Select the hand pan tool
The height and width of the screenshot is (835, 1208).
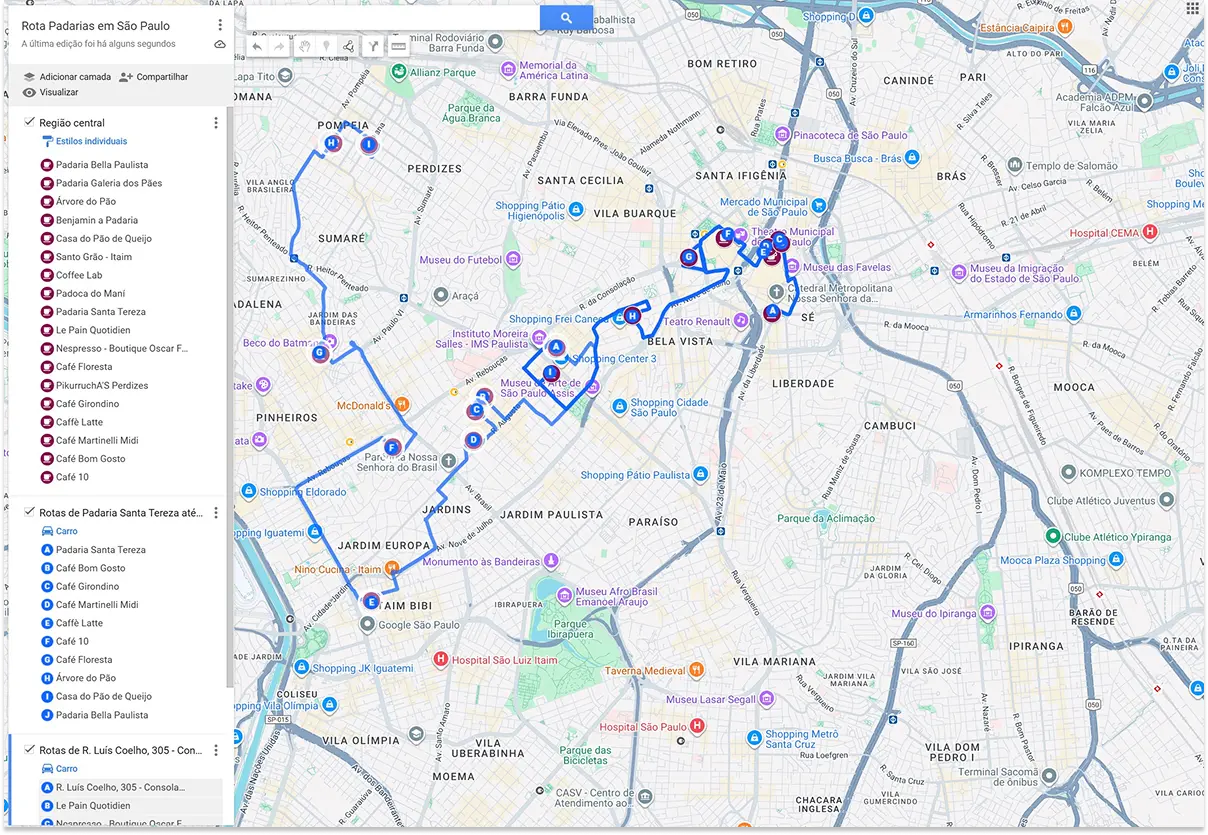coord(305,46)
